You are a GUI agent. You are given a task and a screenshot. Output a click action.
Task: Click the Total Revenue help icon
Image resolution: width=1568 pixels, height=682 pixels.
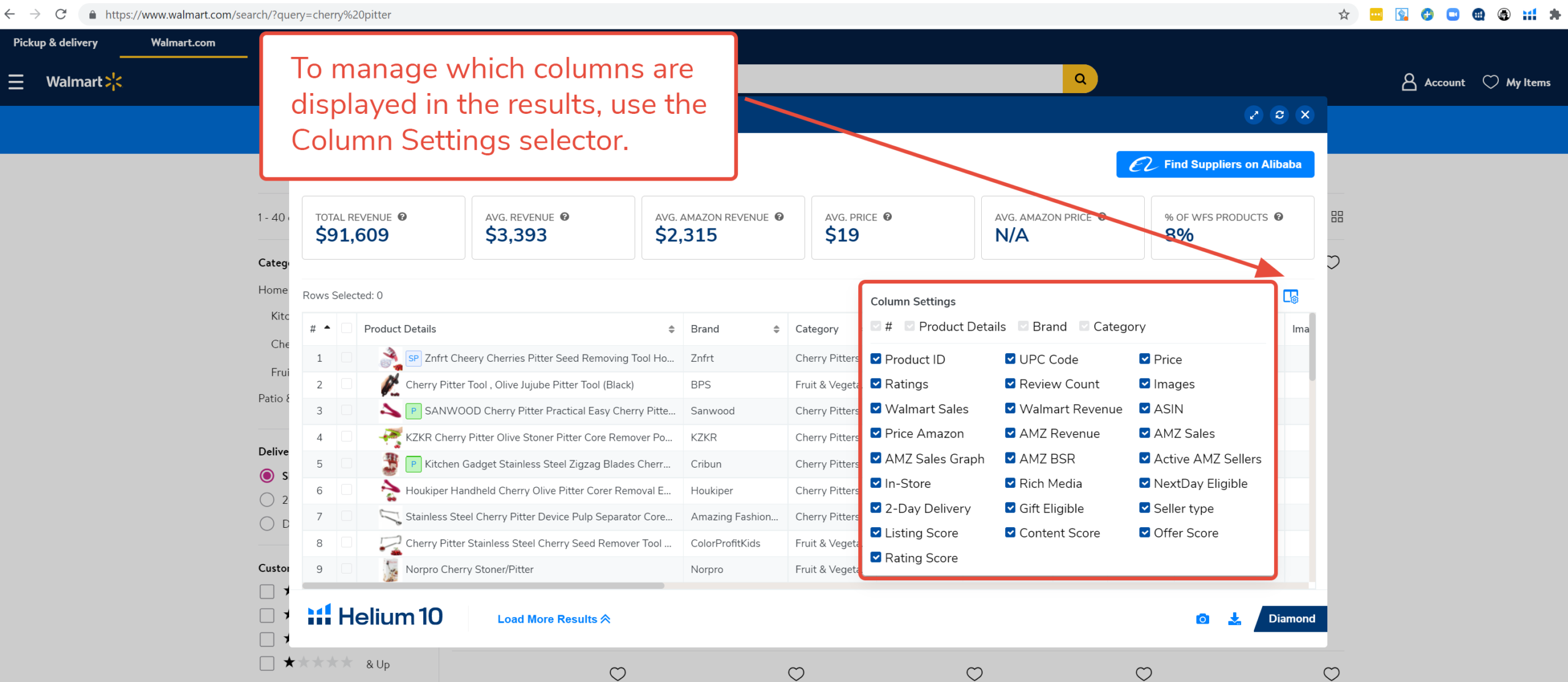402,217
